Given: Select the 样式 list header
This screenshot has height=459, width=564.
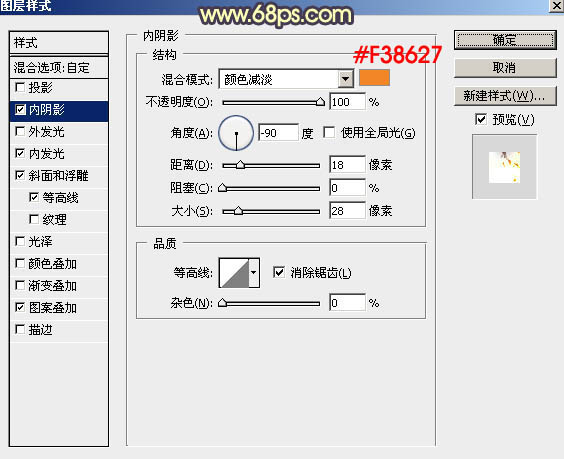Looking at the screenshot, I should 59,43.
